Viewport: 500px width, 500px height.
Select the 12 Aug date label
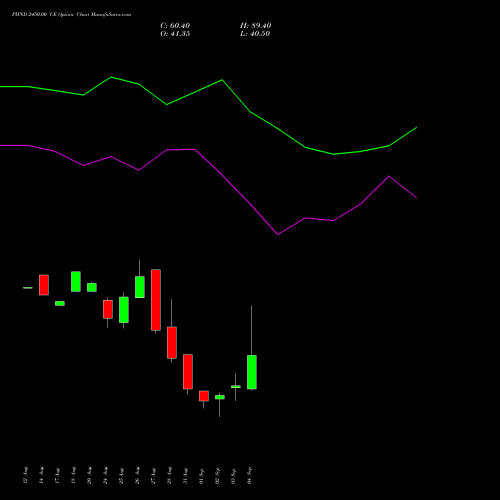(x=25, y=475)
